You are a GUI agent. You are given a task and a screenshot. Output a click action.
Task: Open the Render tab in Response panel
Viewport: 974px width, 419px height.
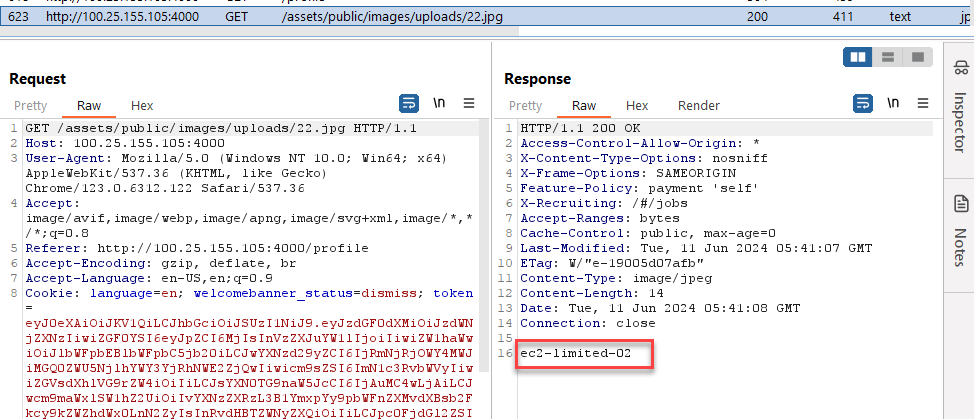point(698,105)
